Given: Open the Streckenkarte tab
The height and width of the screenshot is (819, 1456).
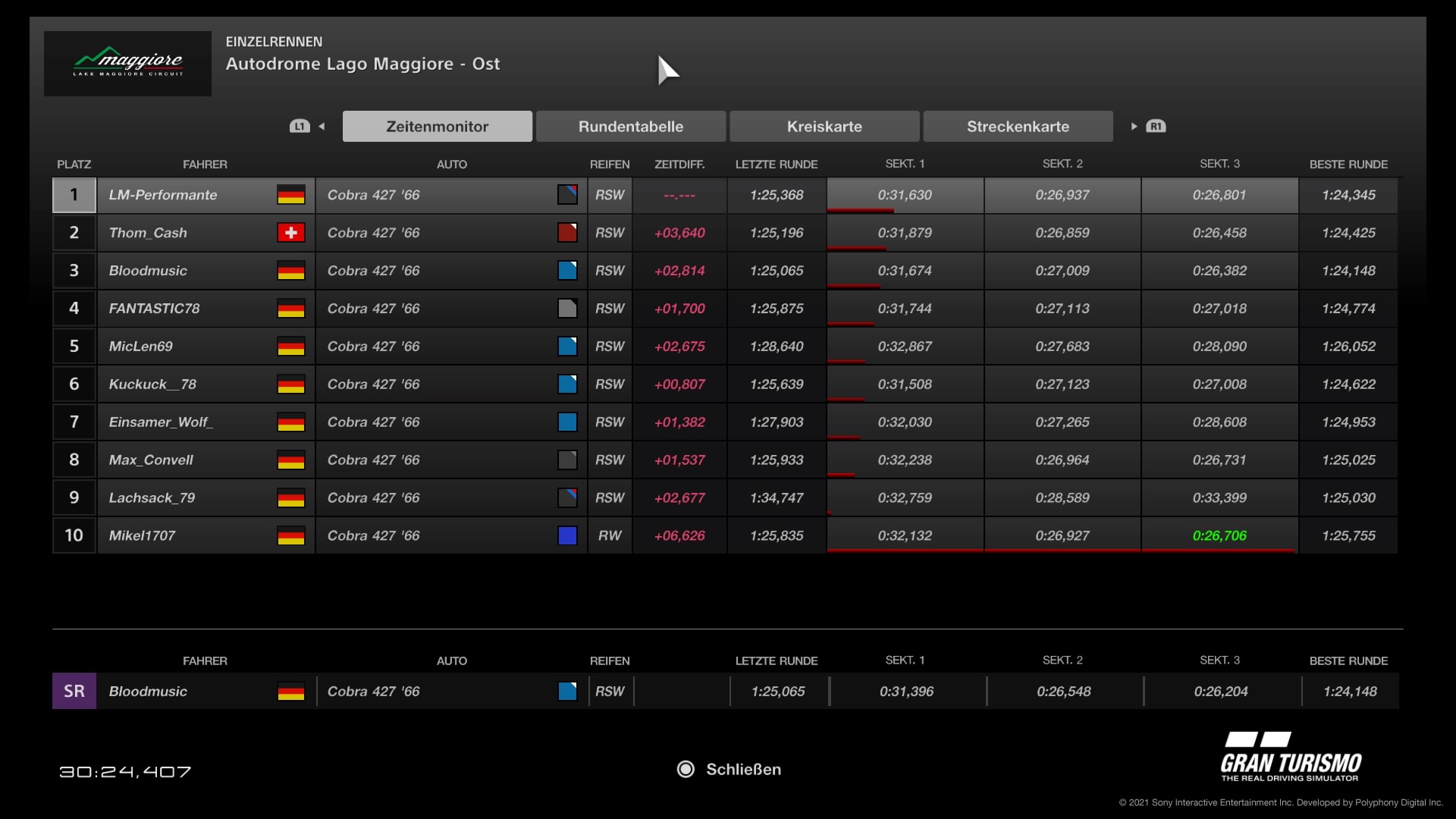Looking at the screenshot, I should tap(1018, 127).
